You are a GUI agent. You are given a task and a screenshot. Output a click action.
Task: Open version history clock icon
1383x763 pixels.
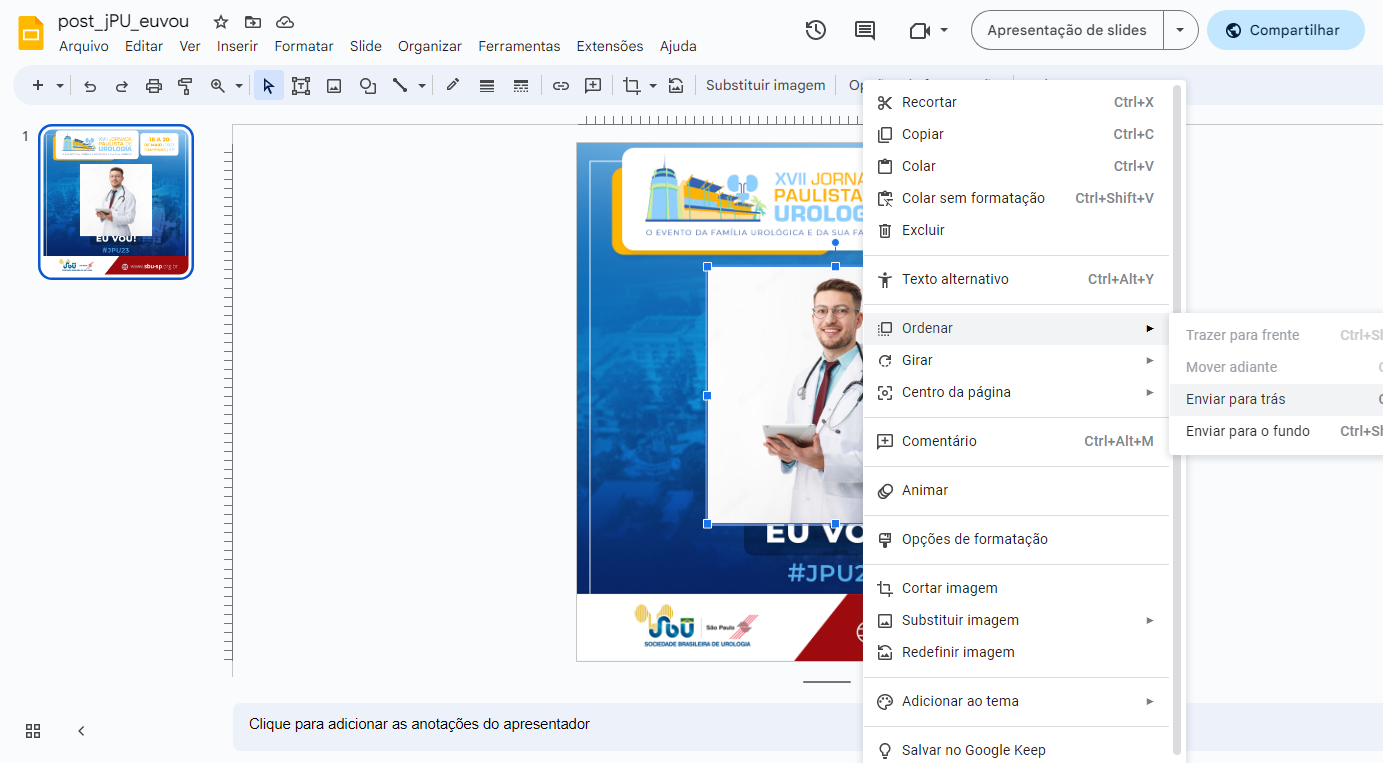tap(816, 30)
